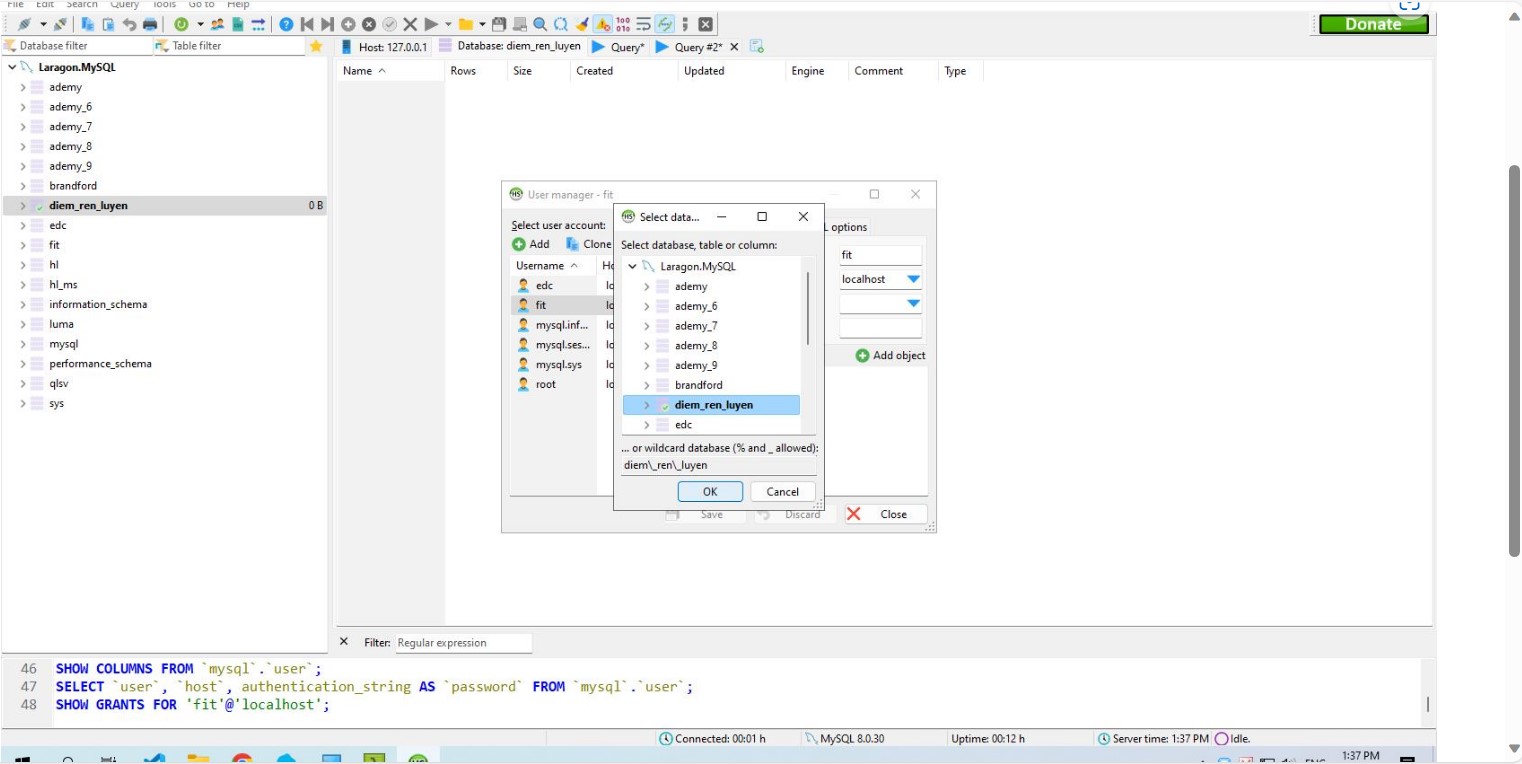Click the yellow favorites star icon
This screenshot has width=1522, height=764.
316,46
